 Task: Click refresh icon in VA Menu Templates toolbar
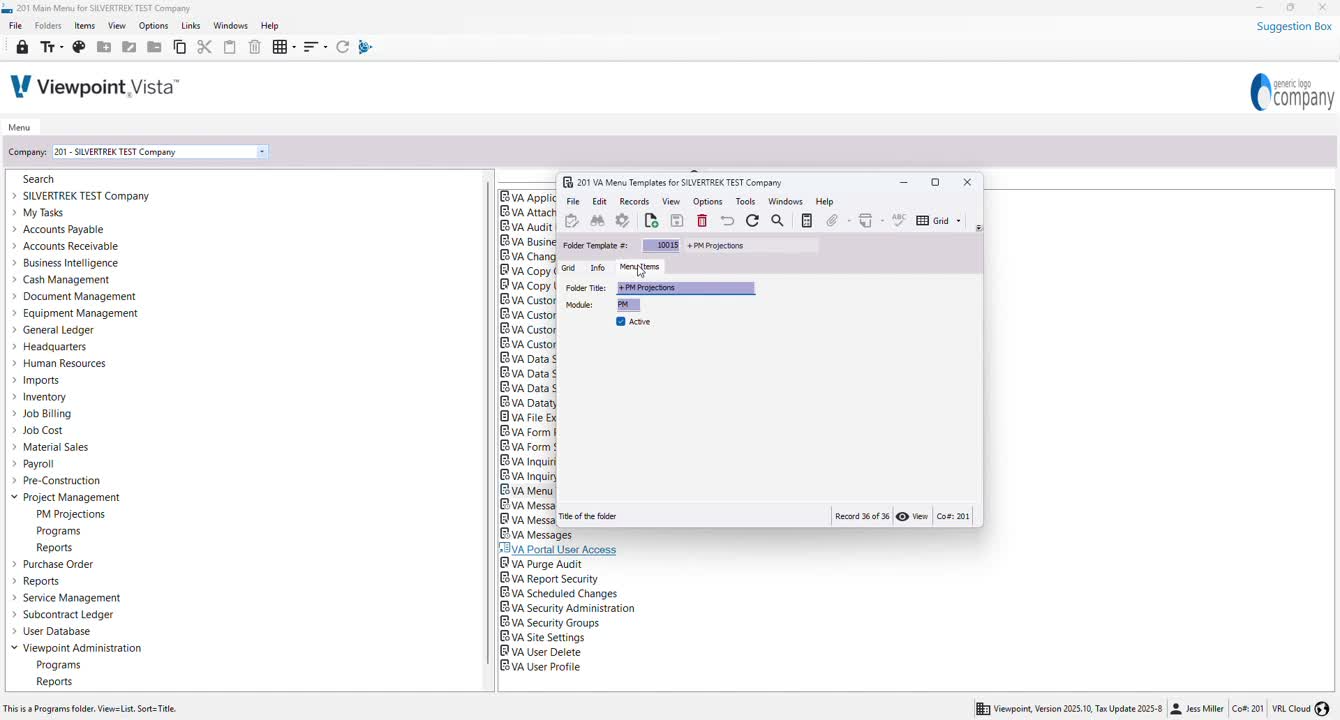[x=752, y=221]
